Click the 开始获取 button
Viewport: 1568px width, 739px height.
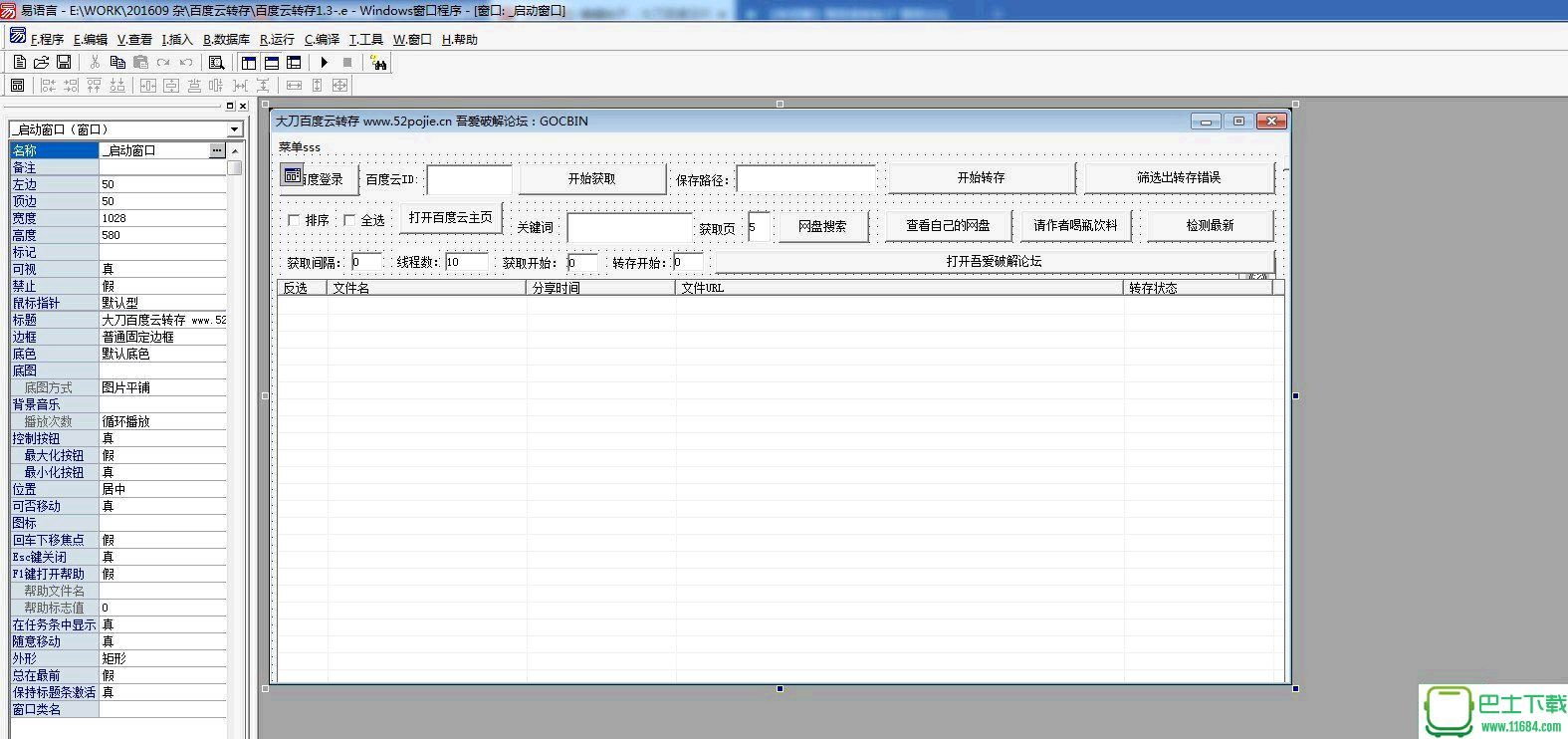pos(592,179)
